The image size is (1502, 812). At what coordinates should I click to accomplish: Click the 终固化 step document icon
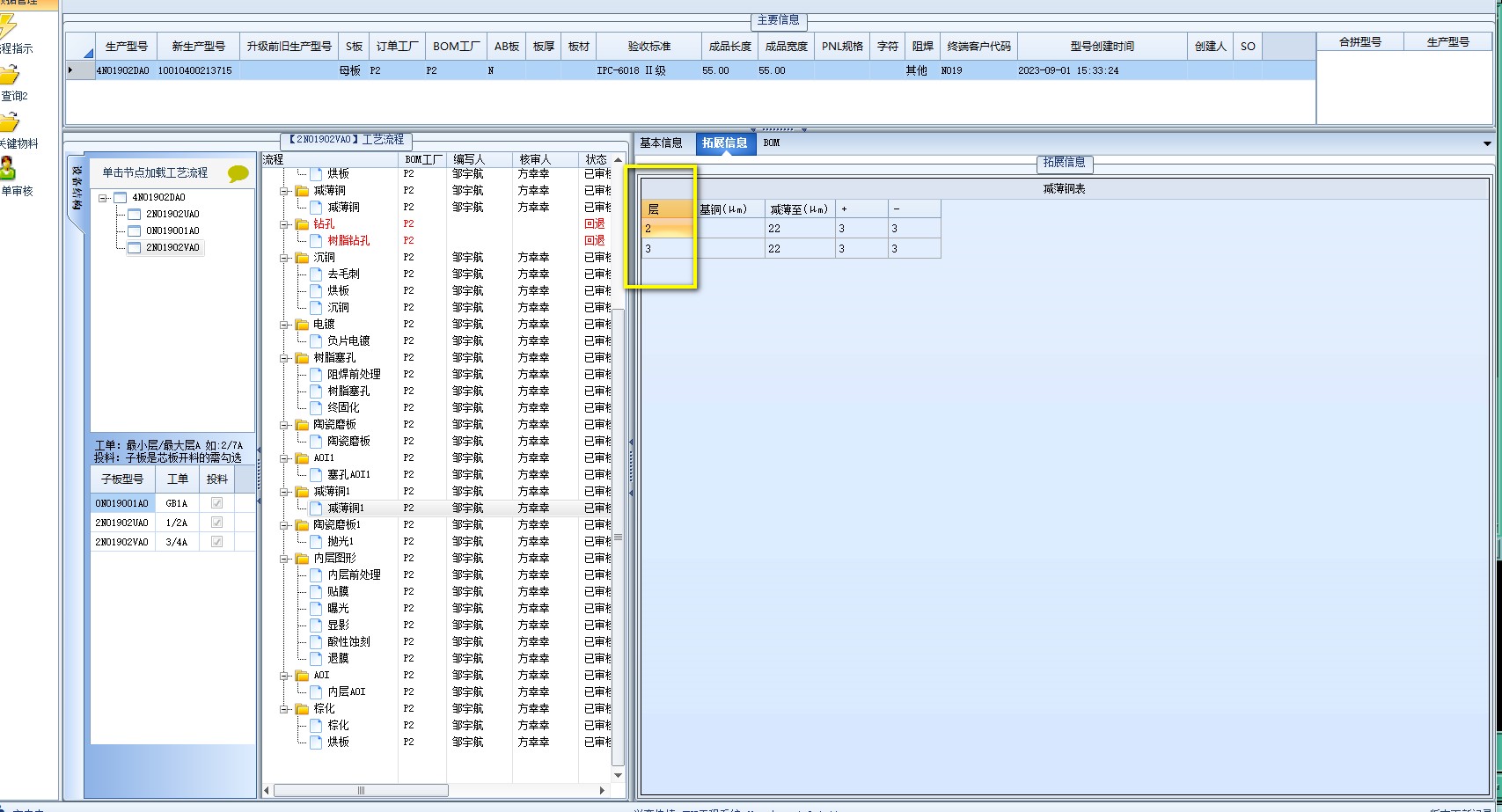[x=316, y=407]
